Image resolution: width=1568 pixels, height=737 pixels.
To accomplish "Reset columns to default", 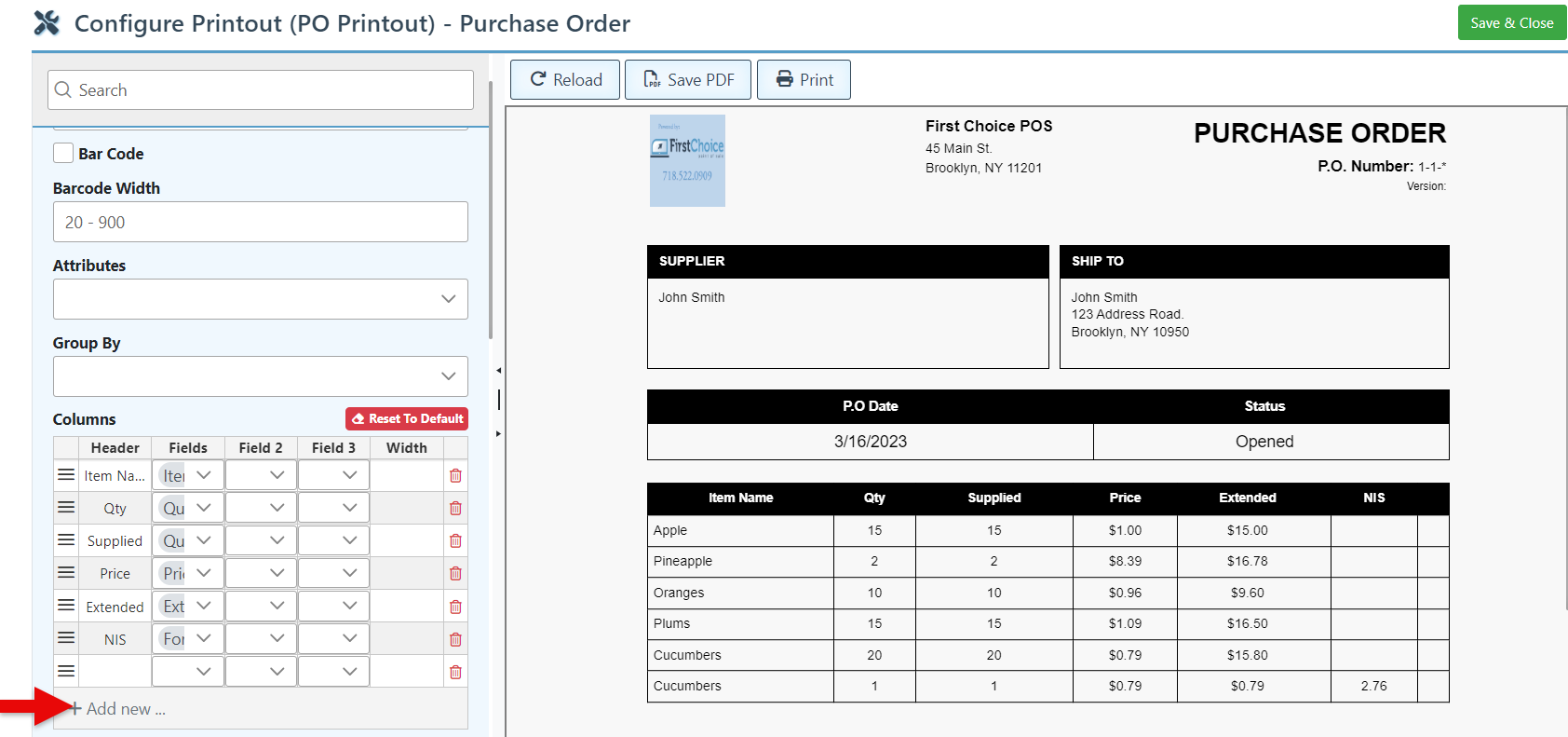I will 407,419.
